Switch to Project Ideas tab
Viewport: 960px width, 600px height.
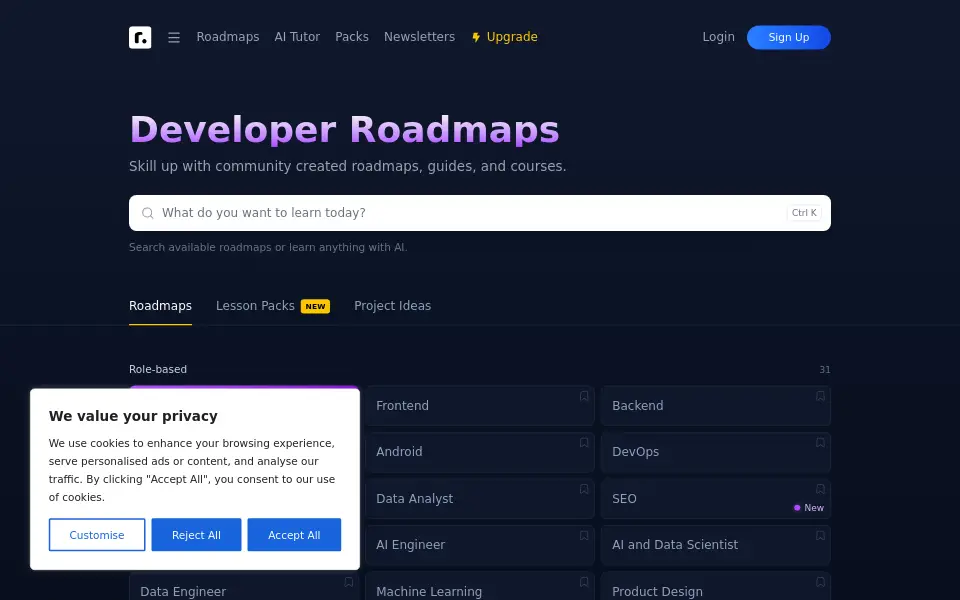pos(392,306)
